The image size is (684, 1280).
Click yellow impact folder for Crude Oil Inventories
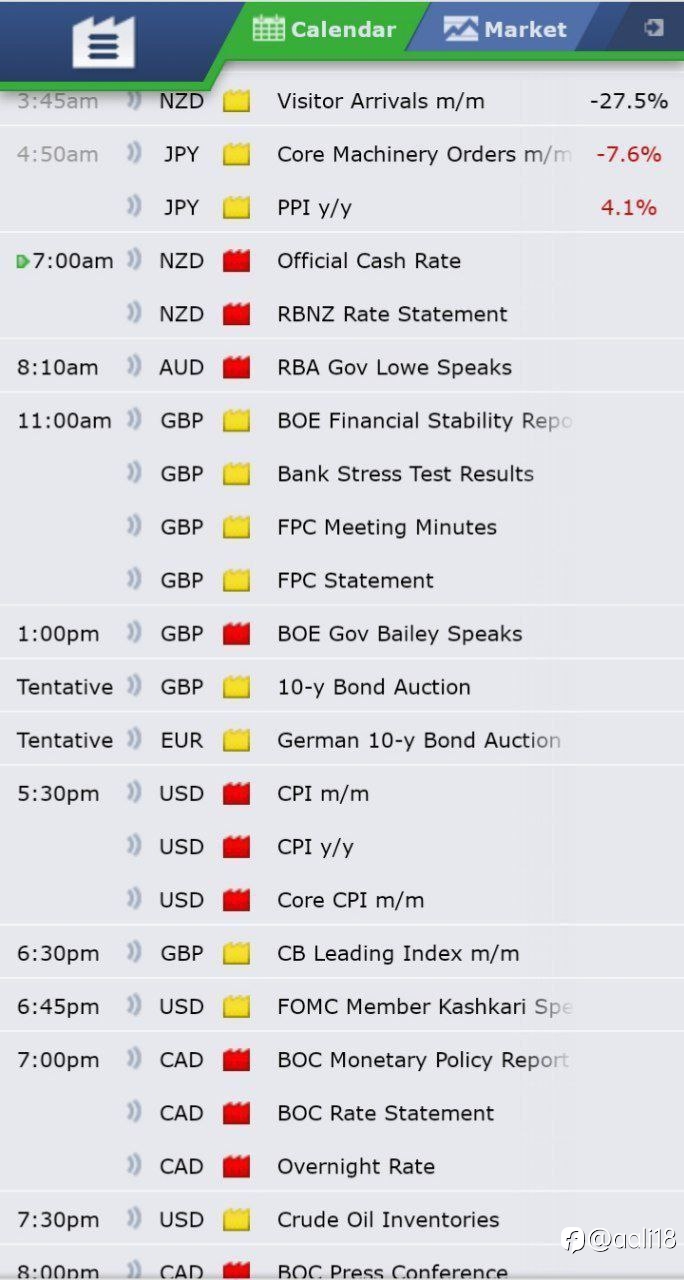point(236,1220)
